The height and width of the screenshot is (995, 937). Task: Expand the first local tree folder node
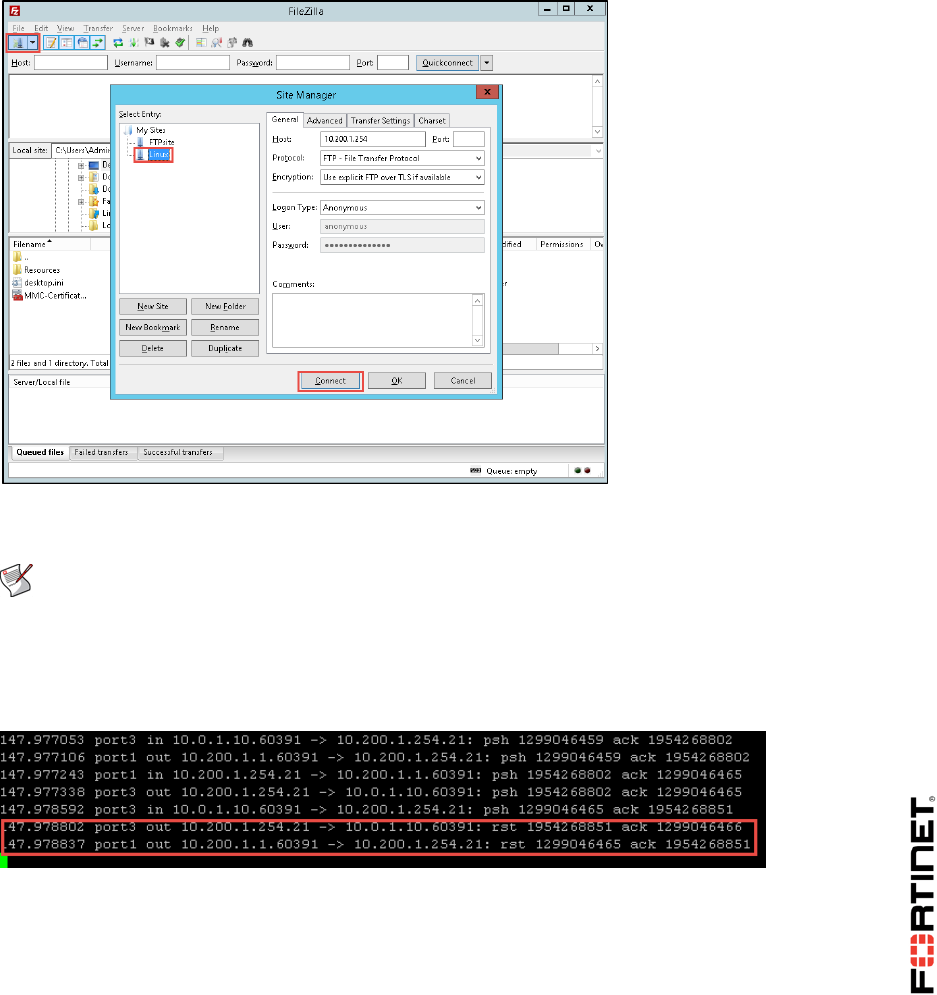81,166
